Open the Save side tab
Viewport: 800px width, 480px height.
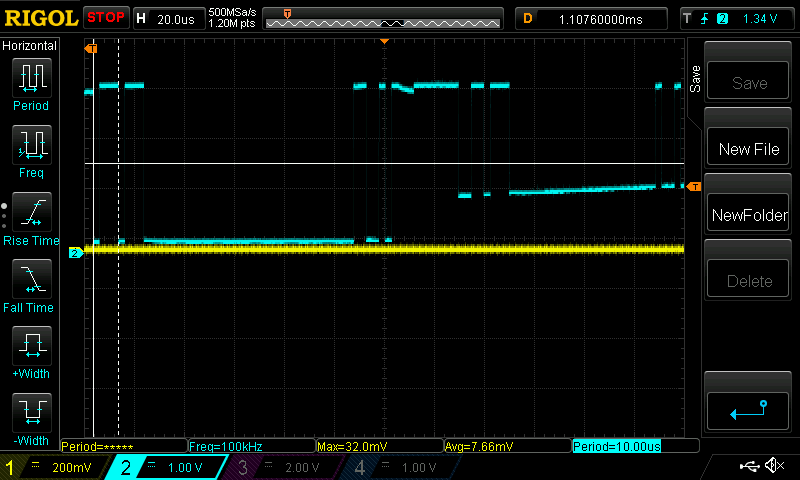(694, 79)
